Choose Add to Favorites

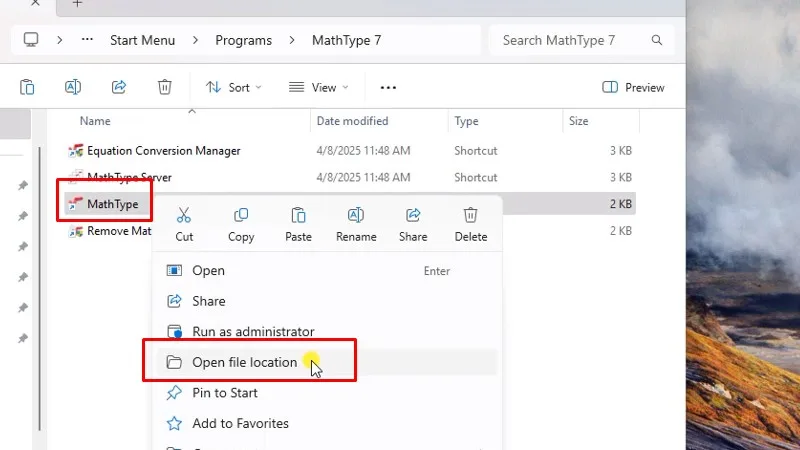pyautogui.click(x=327, y=423)
